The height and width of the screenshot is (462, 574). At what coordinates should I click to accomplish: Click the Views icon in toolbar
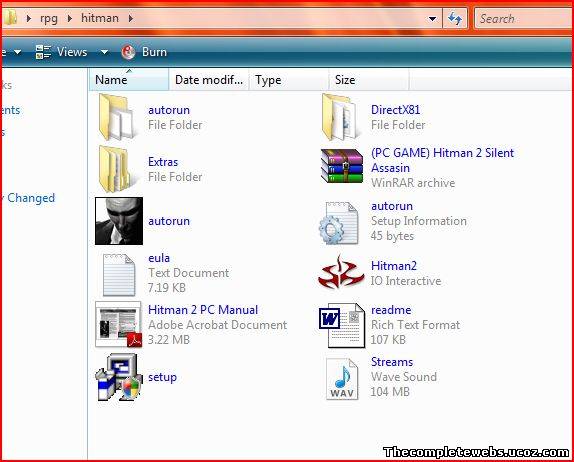pyautogui.click(x=43, y=52)
